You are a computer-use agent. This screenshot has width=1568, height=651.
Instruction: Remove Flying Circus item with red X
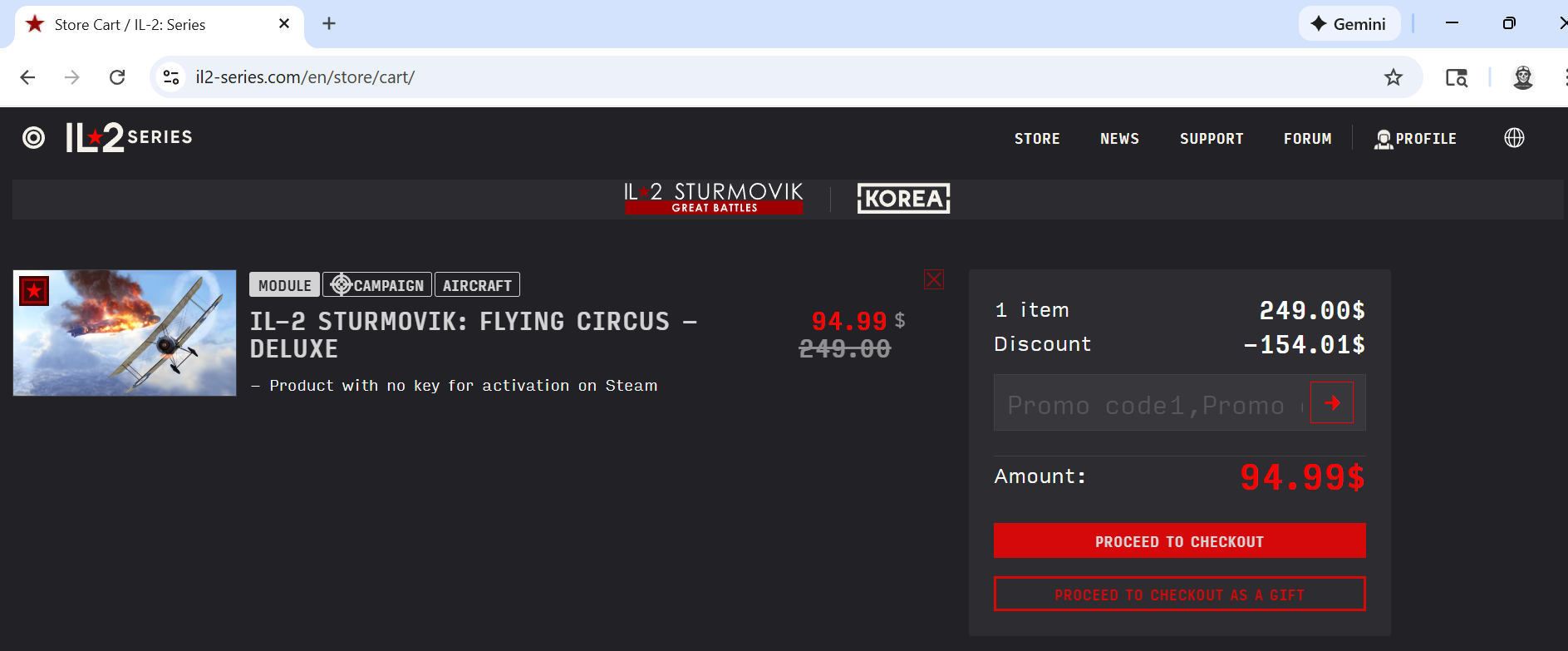[x=933, y=279]
